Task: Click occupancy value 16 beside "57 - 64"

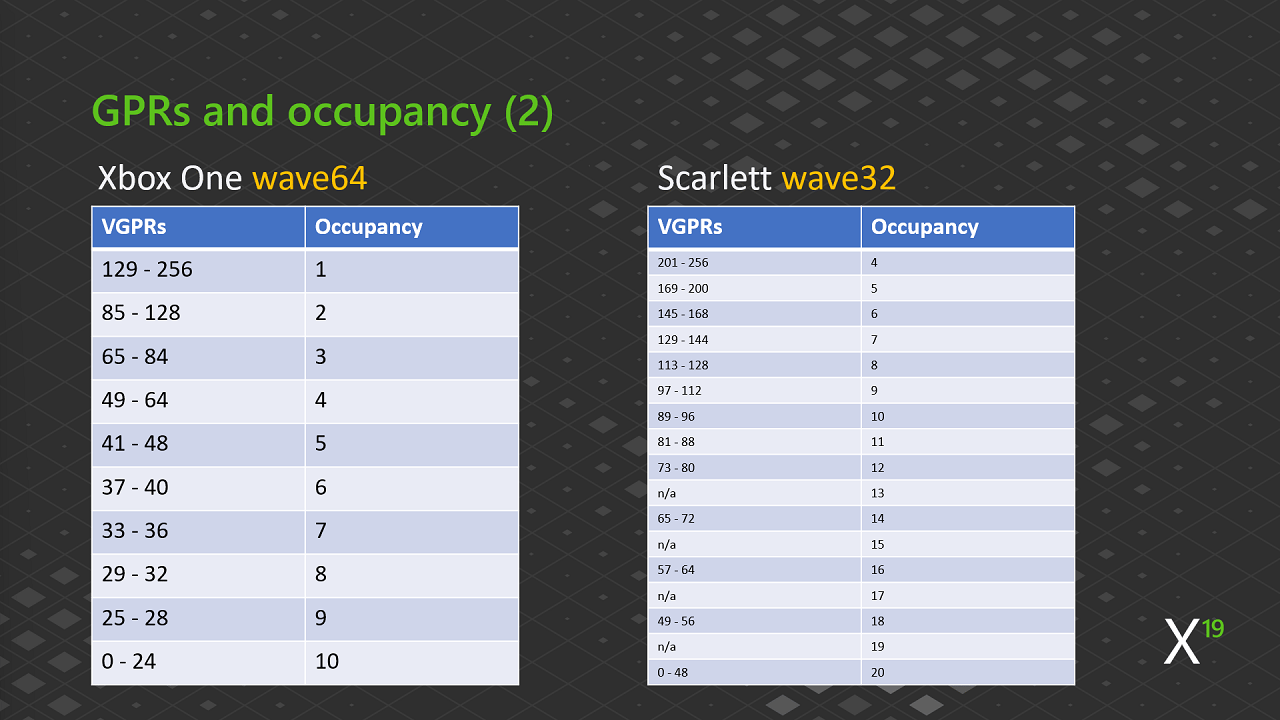Action: (x=968, y=570)
